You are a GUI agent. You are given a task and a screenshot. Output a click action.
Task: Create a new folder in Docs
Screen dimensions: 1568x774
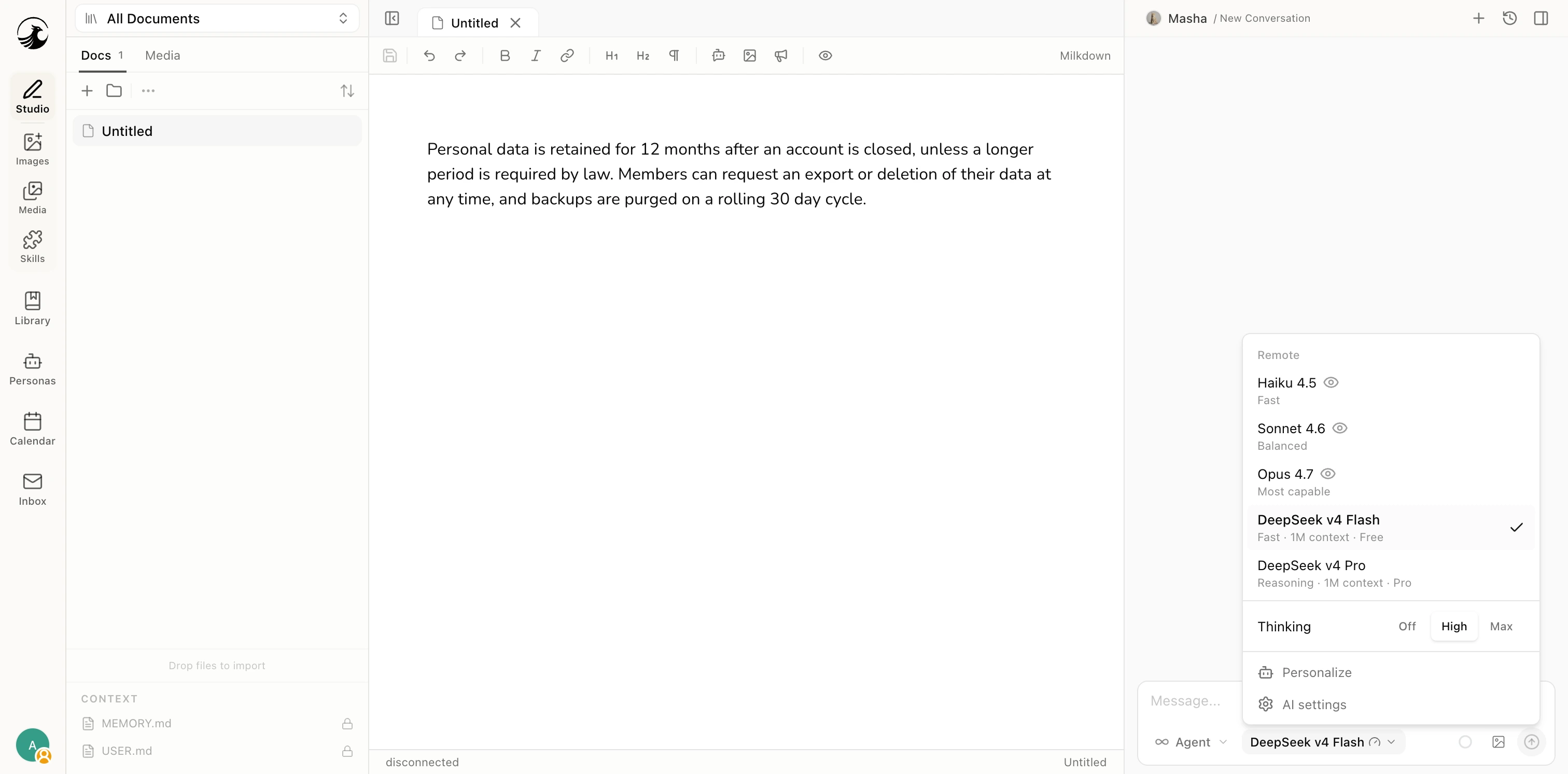114,91
